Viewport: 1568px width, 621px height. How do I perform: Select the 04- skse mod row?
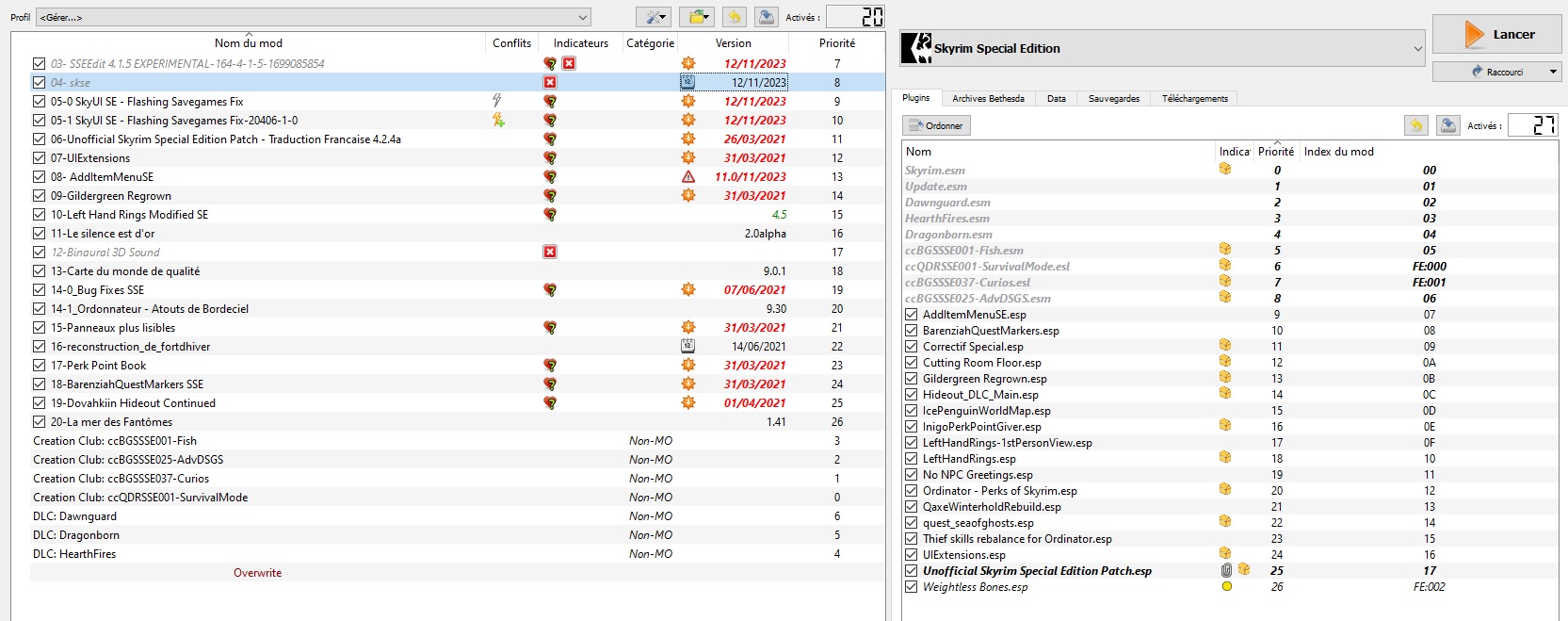click(457, 82)
